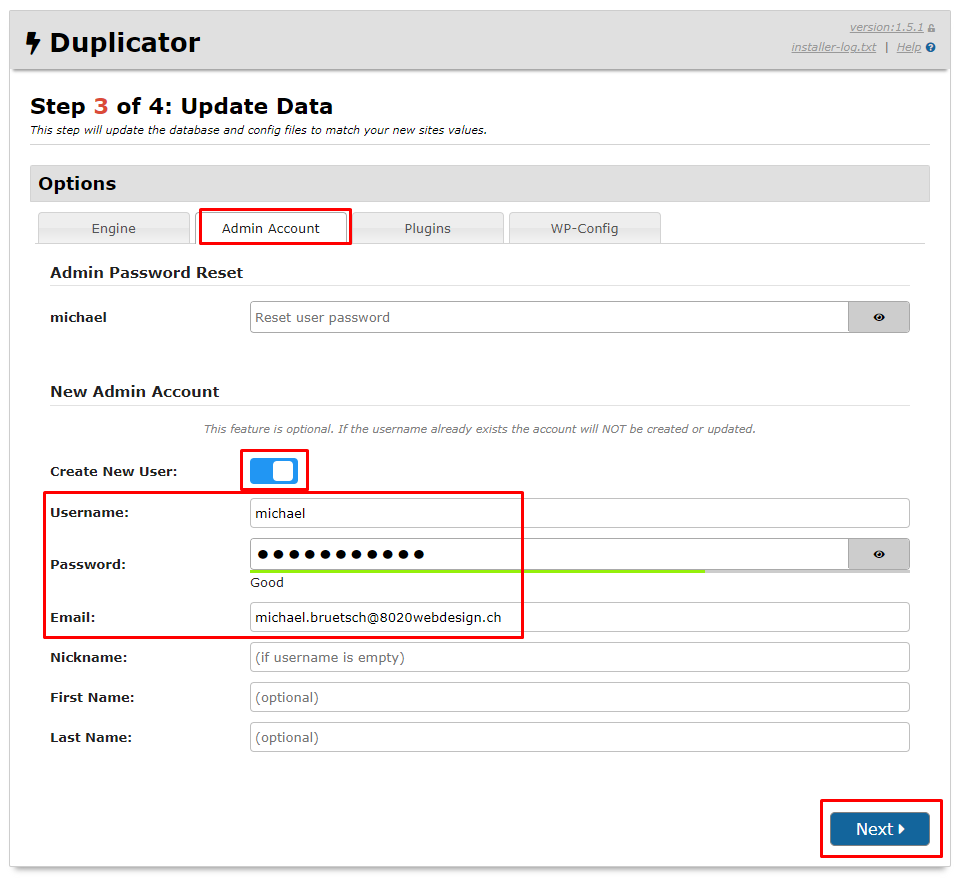
Task: Focus the Last Name input field
Action: tap(579, 737)
